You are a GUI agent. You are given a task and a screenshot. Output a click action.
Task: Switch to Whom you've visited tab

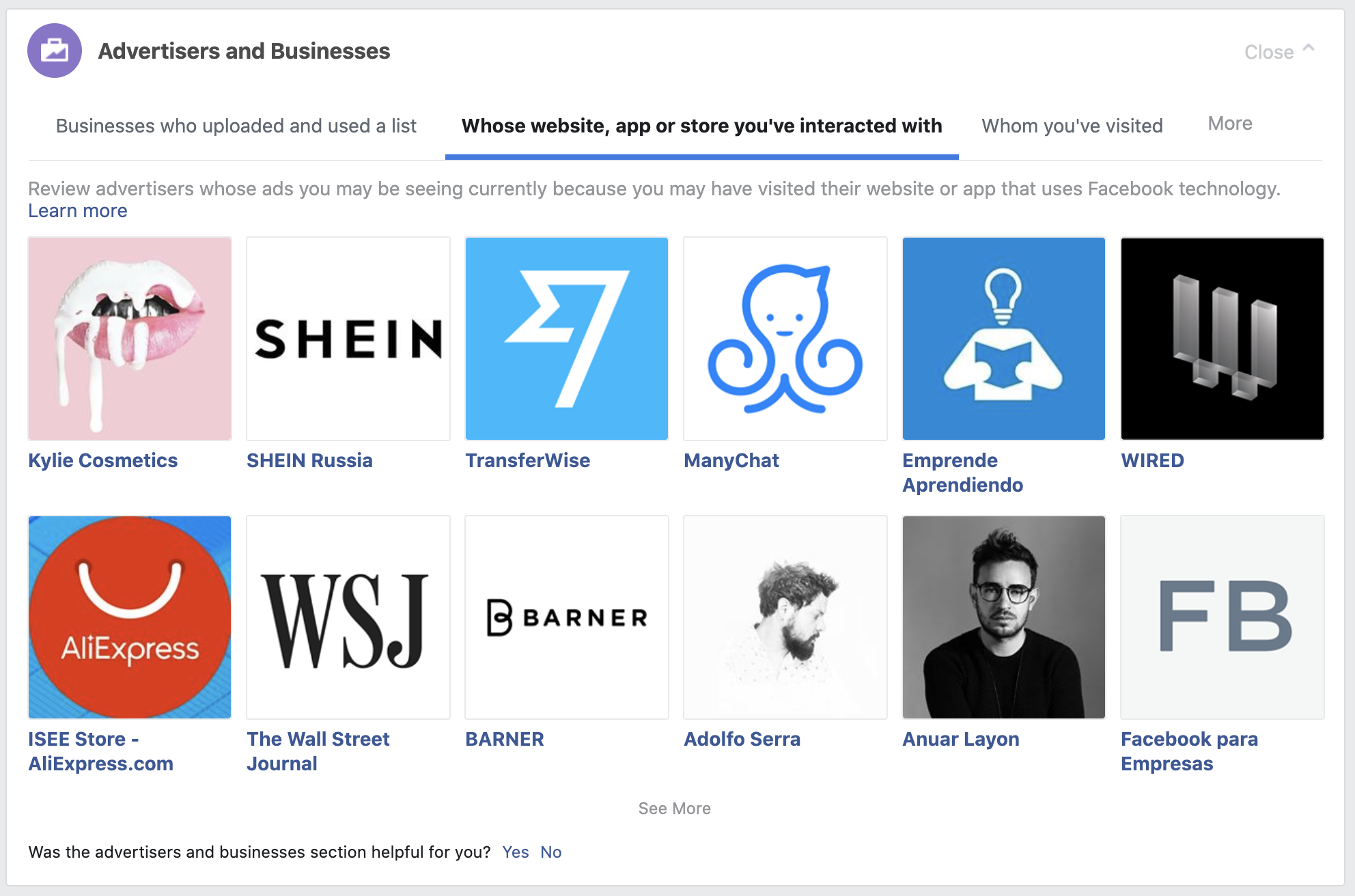tap(1072, 126)
